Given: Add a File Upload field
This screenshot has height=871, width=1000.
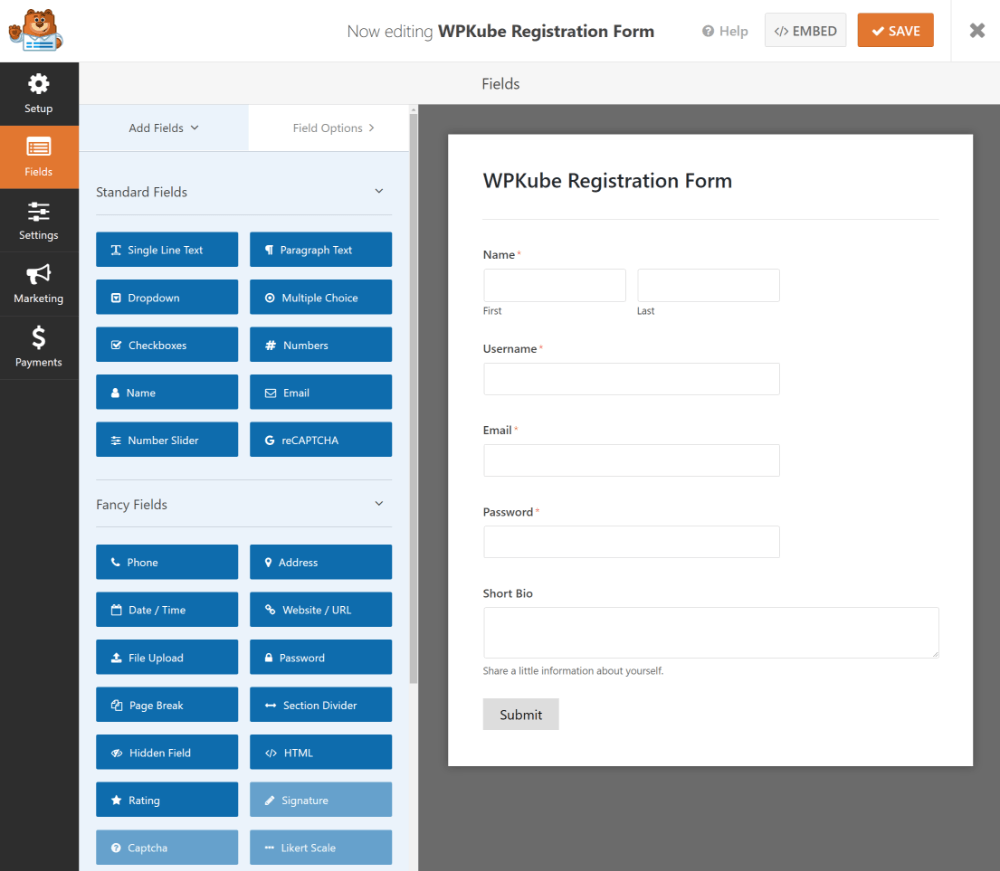Looking at the screenshot, I should [x=167, y=657].
